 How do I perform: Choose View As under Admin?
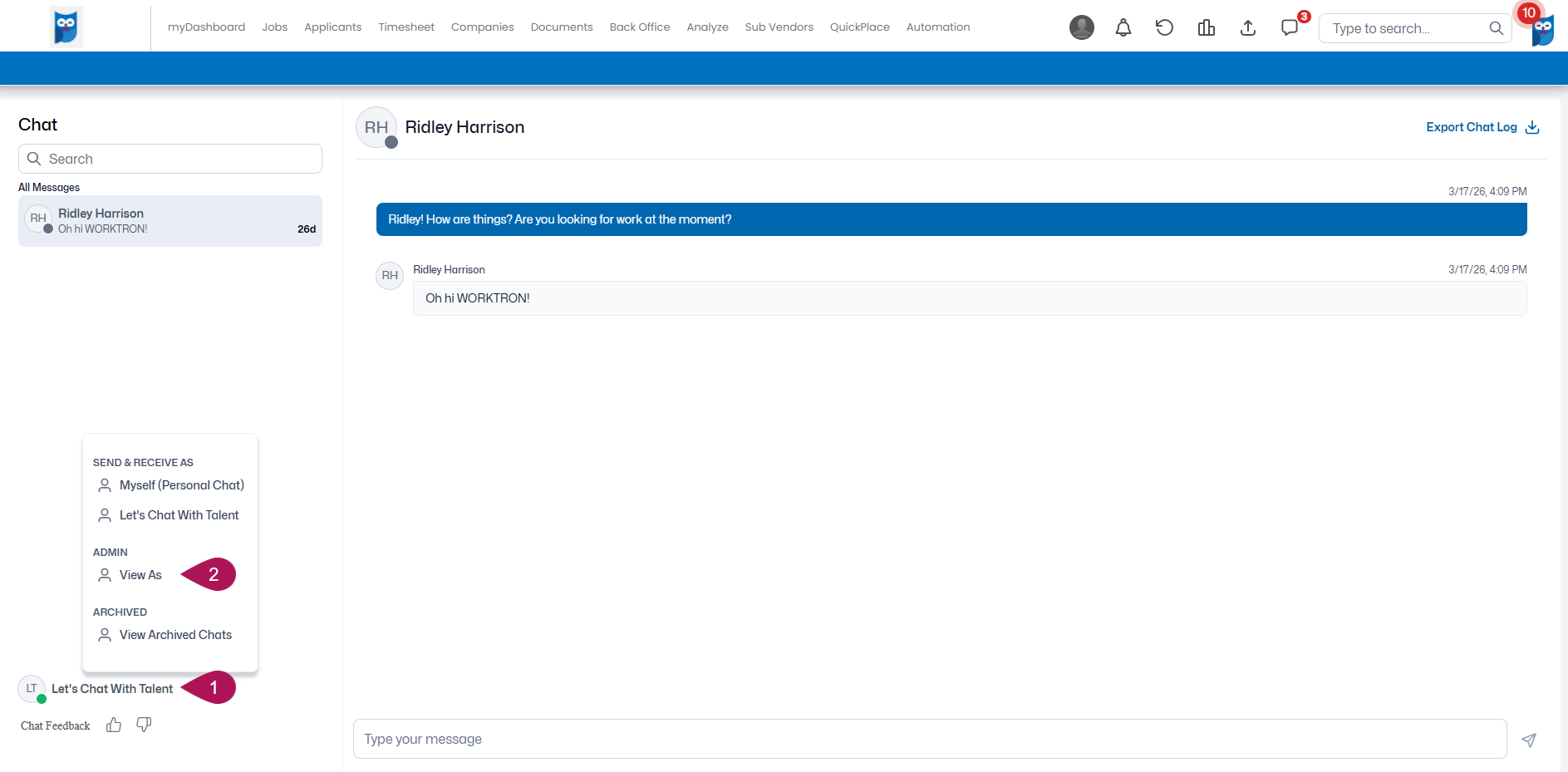click(130, 575)
